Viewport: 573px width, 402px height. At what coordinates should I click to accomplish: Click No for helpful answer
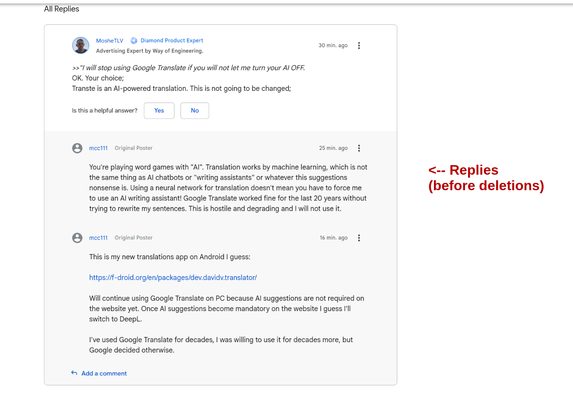tap(195, 110)
